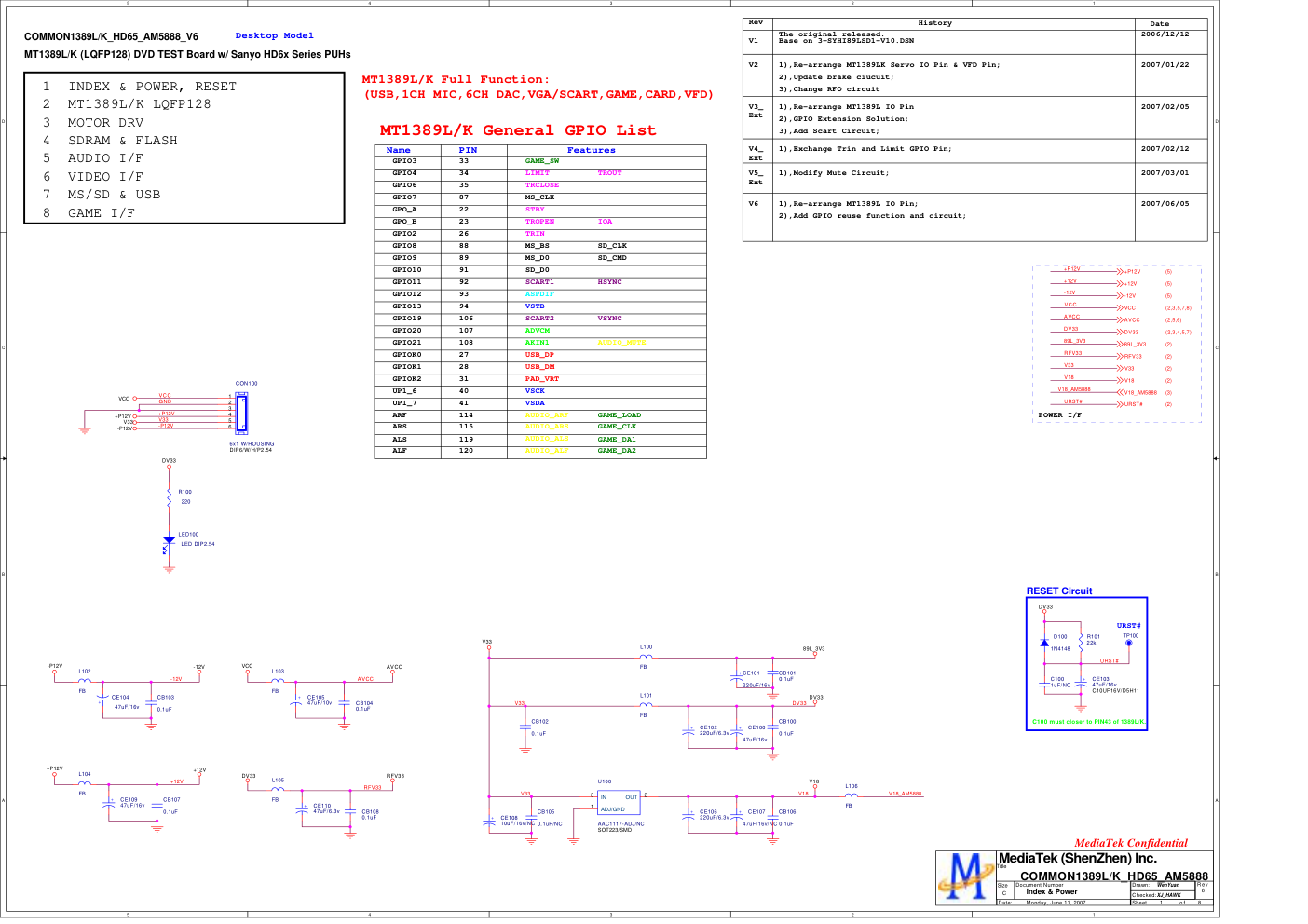Click the R101 22k resistor label
The width and height of the screenshot is (1308, 924).
click(x=1093, y=640)
